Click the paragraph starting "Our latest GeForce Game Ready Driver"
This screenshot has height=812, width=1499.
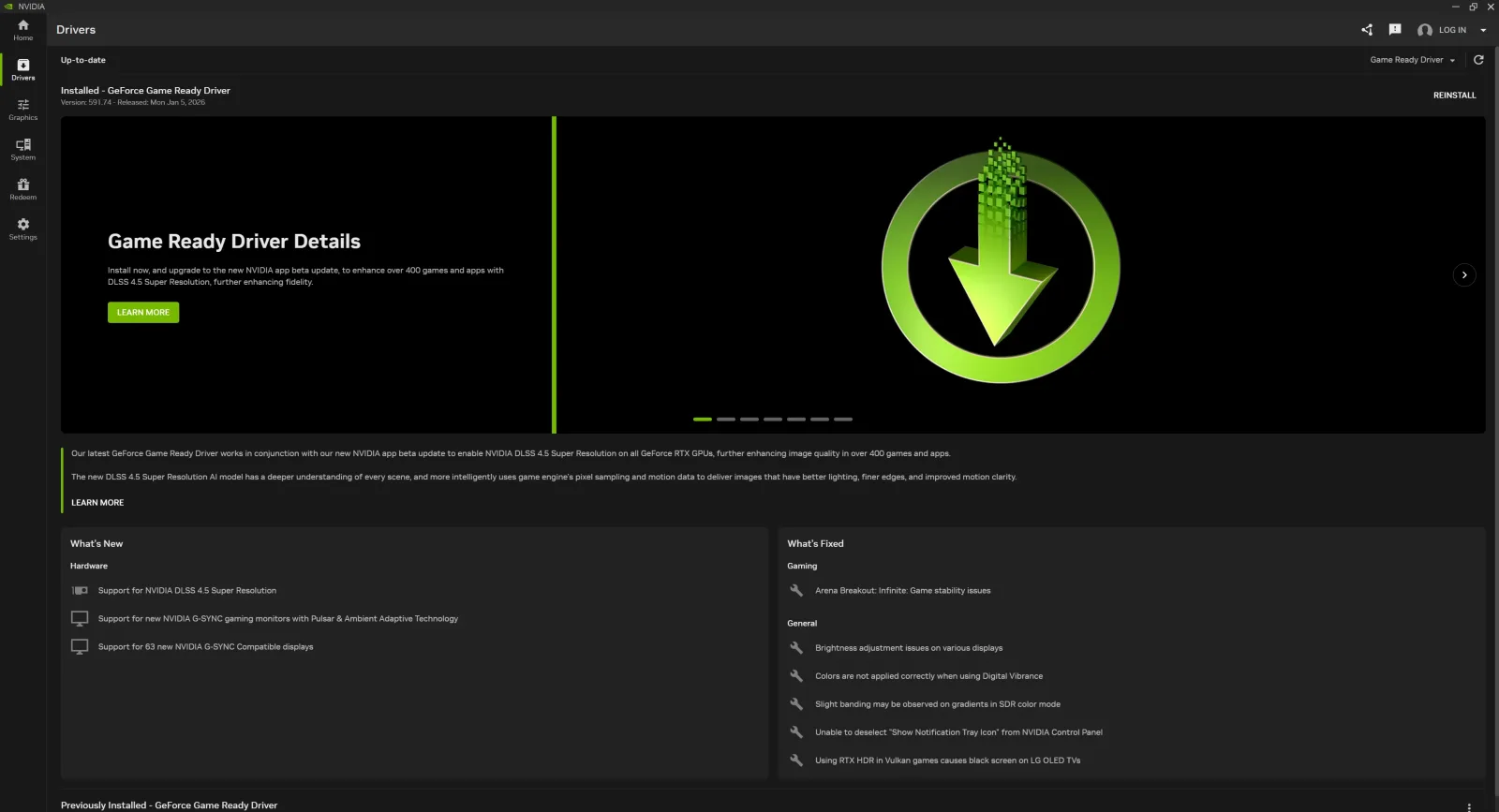pos(511,454)
